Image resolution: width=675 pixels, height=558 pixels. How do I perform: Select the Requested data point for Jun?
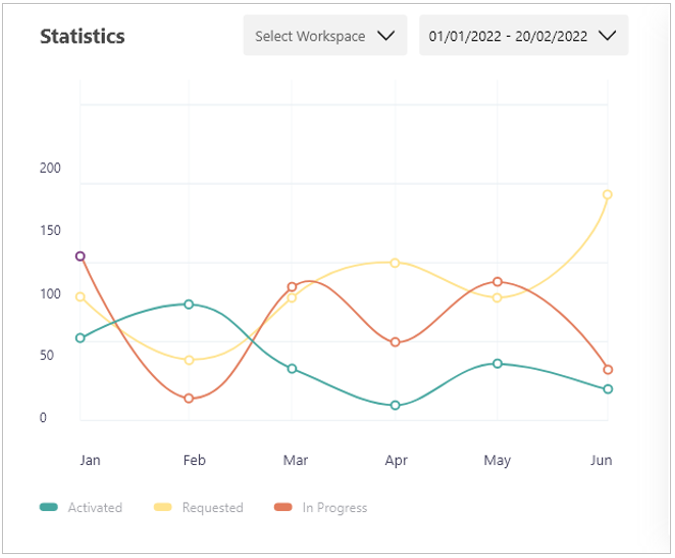click(607, 194)
